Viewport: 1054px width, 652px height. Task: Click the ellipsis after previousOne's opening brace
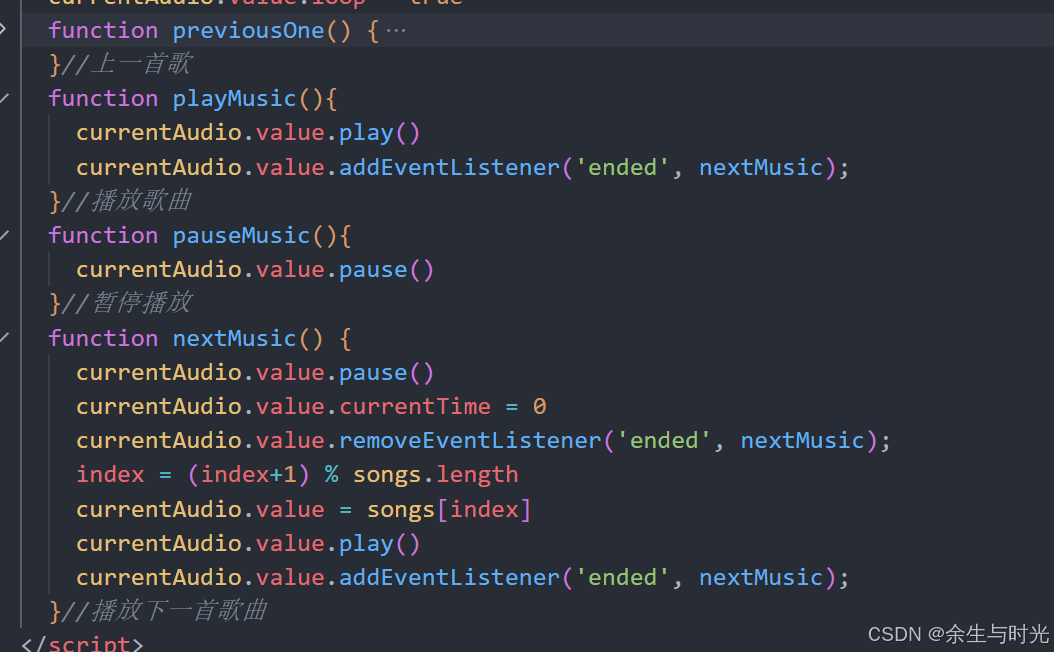pyautogui.click(x=396, y=28)
